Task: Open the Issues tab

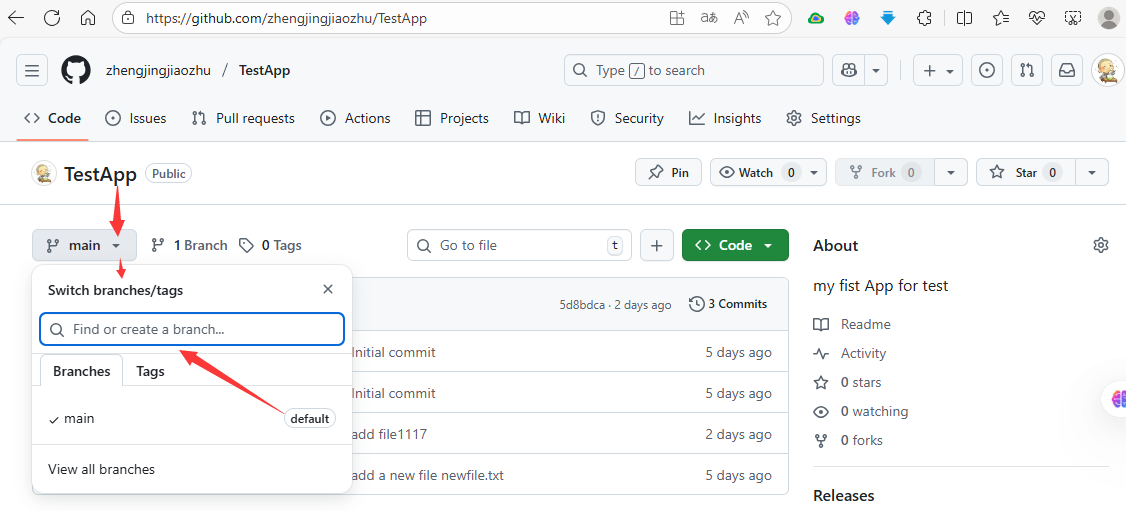Action: (136, 118)
